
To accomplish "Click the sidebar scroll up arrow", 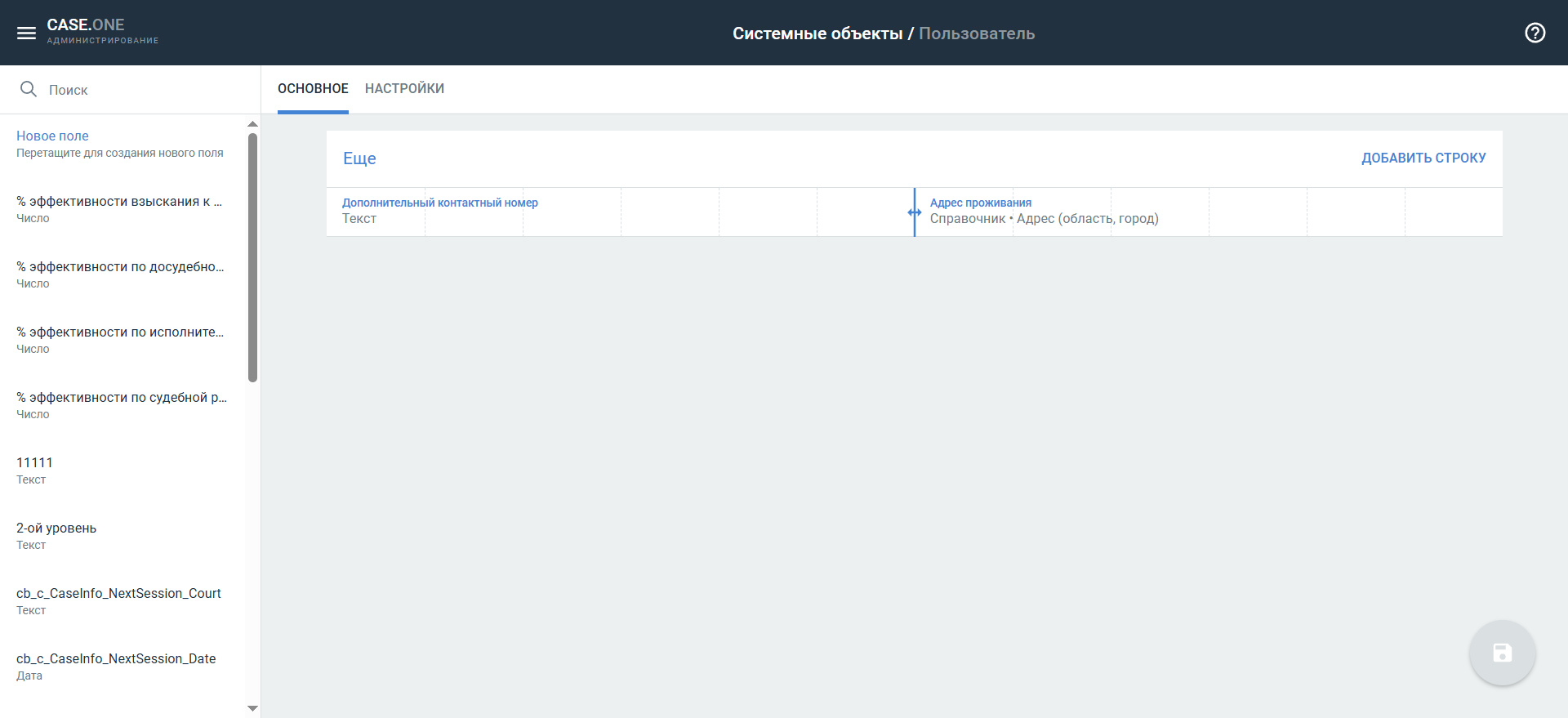I will [x=252, y=124].
